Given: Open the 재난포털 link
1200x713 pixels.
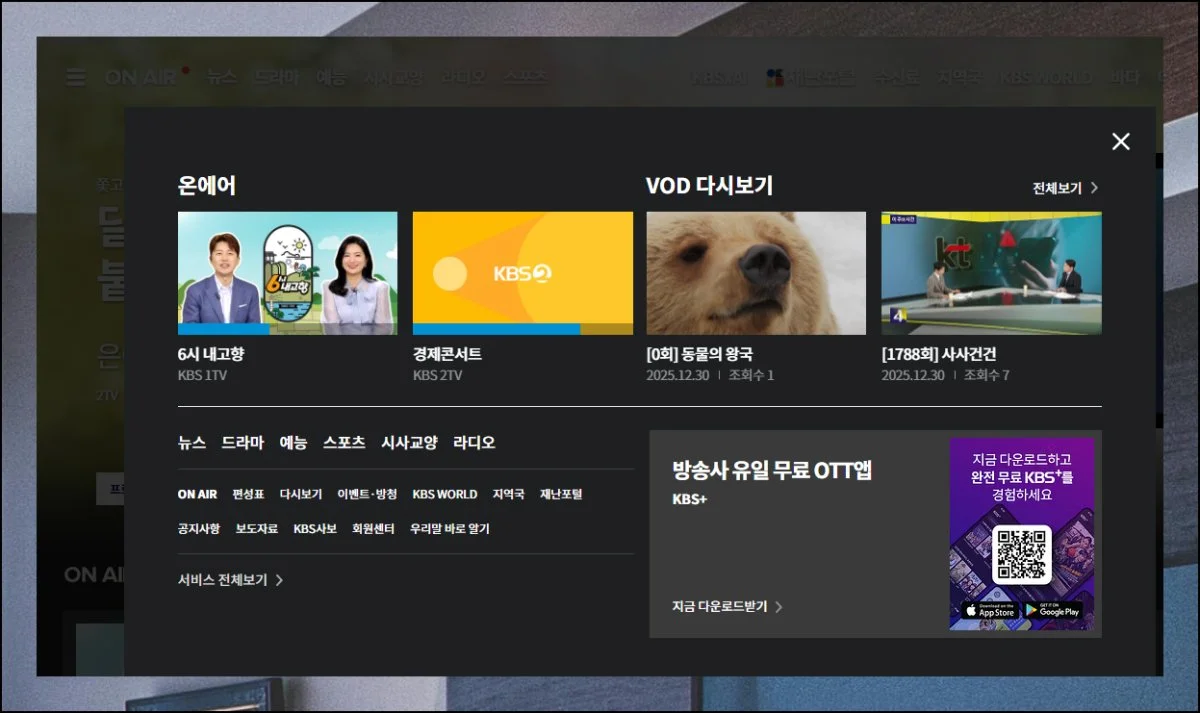Looking at the screenshot, I should [x=561, y=494].
